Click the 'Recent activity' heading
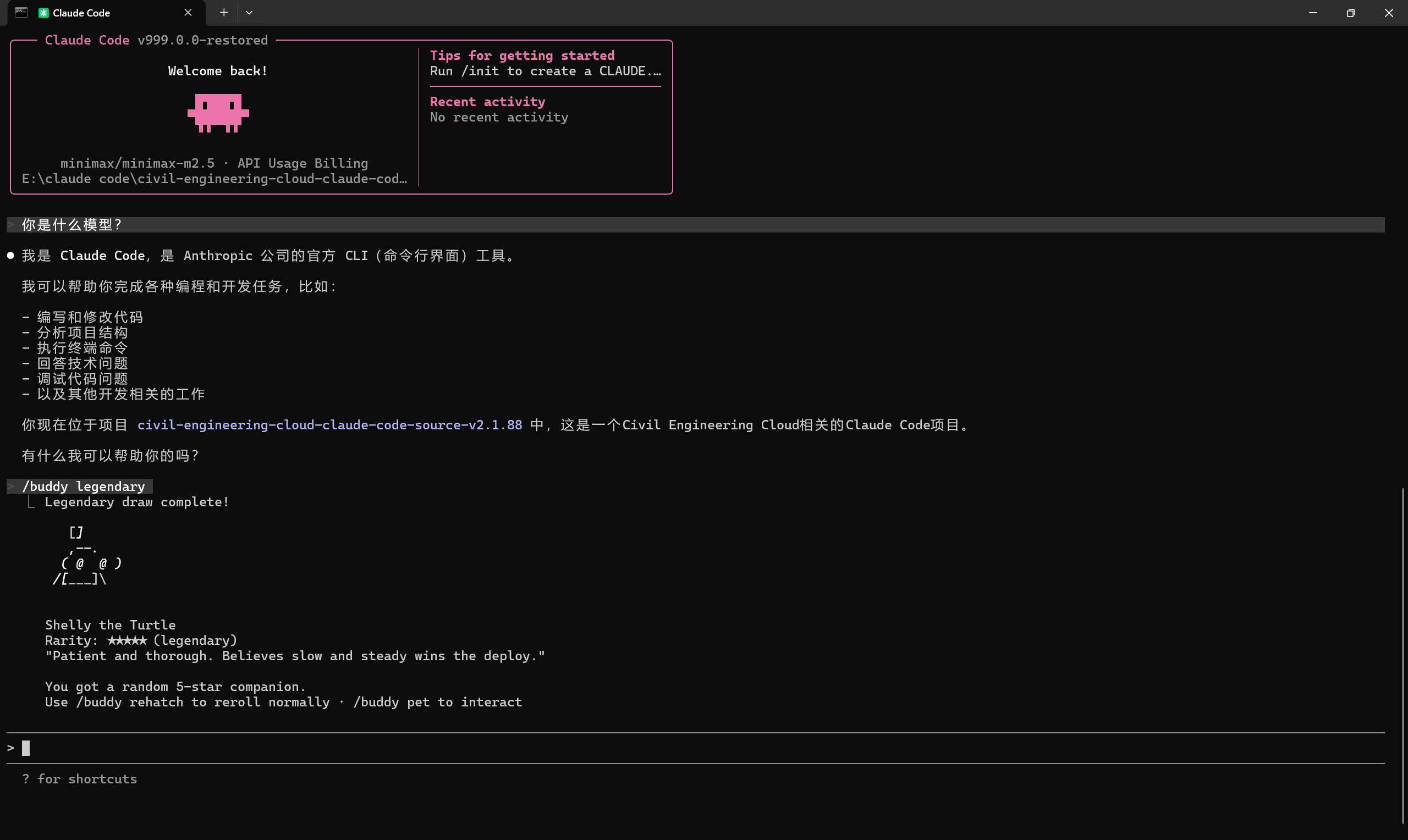The image size is (1408, 840). click(x=487, y=102)
